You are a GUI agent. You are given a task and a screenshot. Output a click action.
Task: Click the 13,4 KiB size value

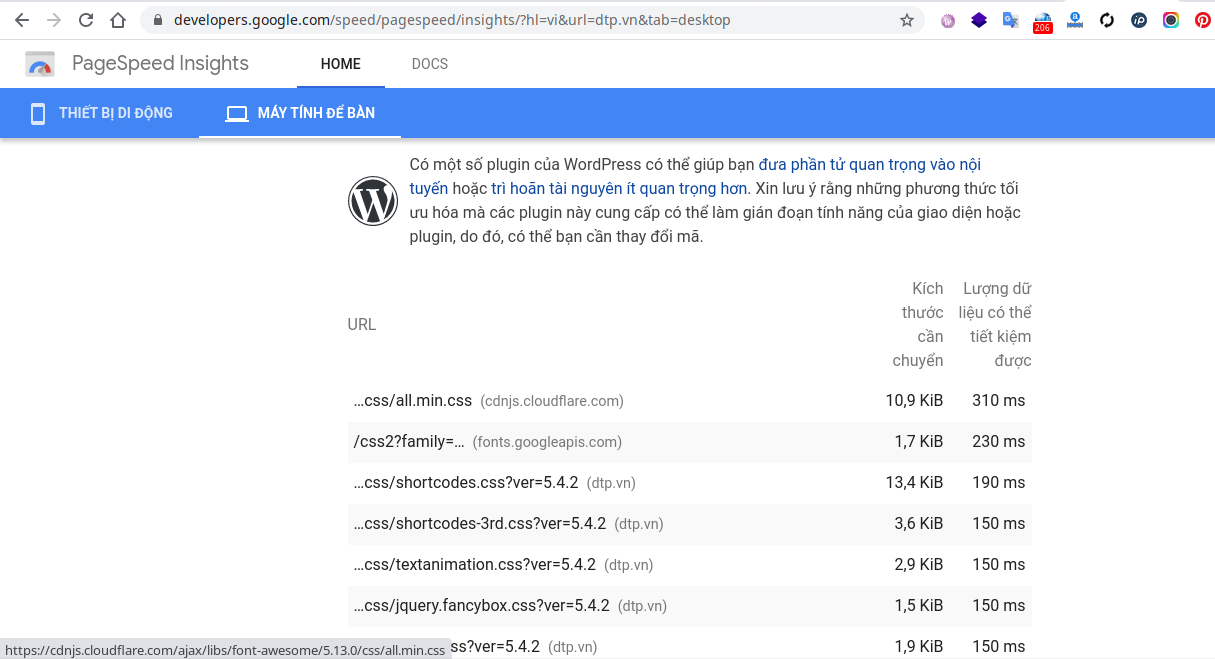[914, 482]
